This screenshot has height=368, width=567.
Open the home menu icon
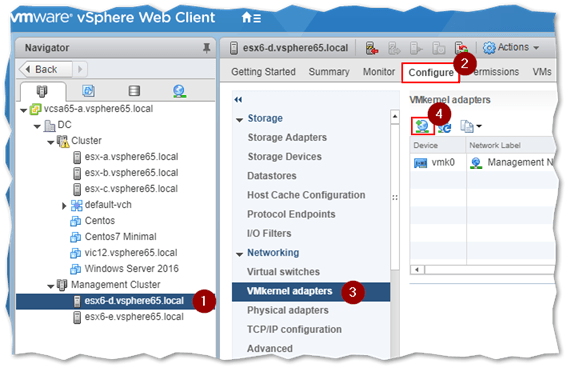tap(251, 17)
